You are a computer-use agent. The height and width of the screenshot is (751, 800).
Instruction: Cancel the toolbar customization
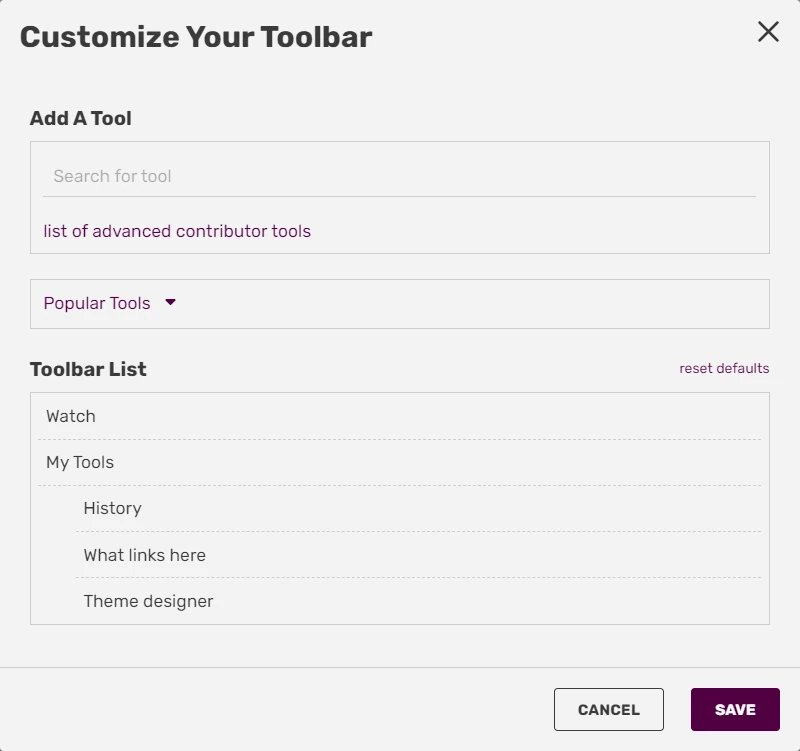608,709
